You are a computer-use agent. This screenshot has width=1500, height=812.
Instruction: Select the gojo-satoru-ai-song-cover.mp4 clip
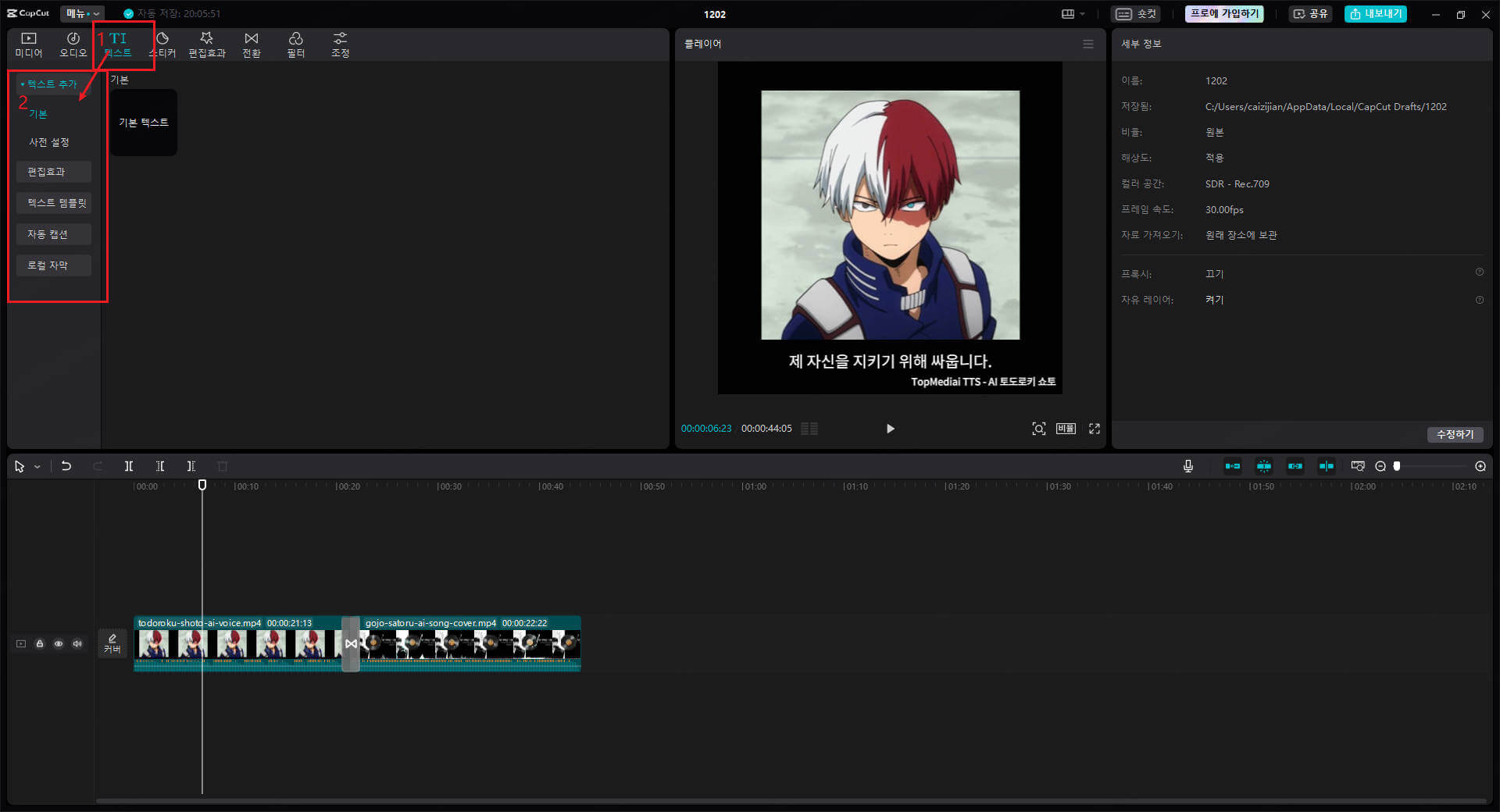470,644
